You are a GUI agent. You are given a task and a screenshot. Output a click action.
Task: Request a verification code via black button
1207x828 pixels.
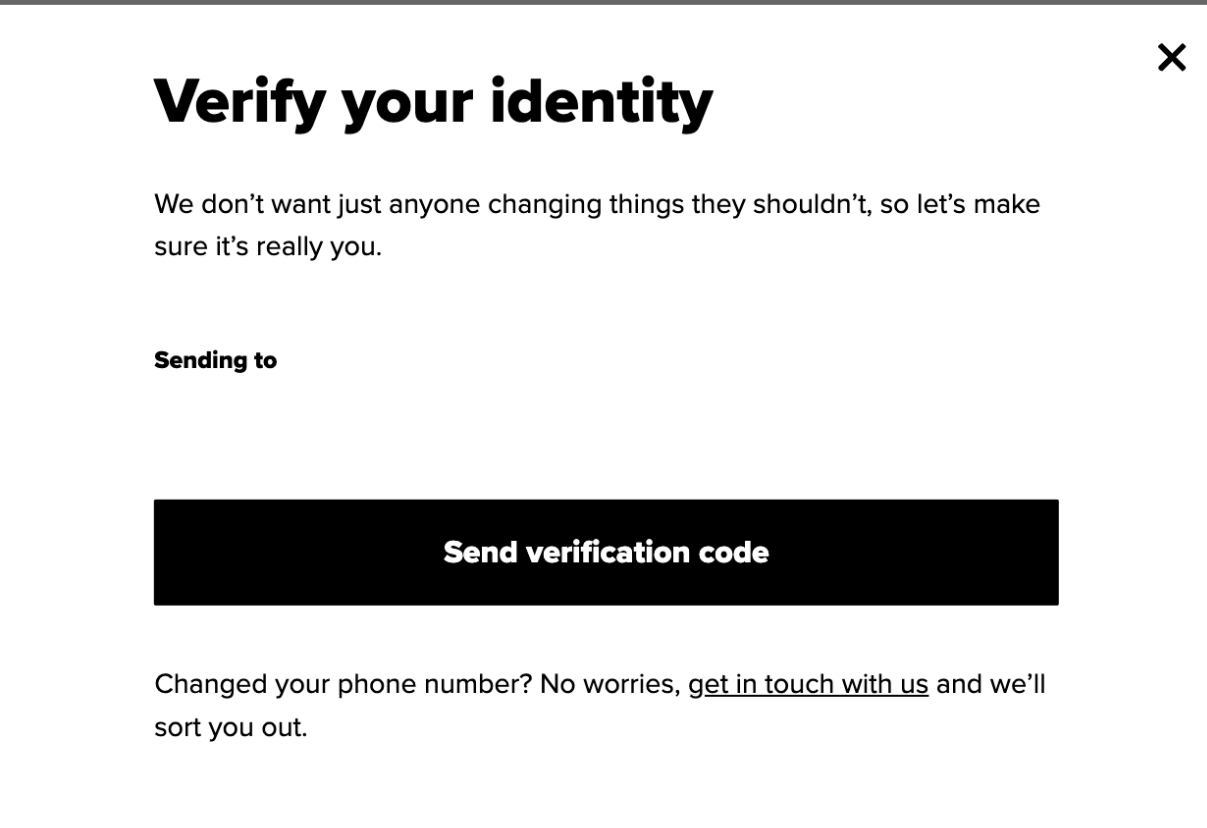point(606,552)
